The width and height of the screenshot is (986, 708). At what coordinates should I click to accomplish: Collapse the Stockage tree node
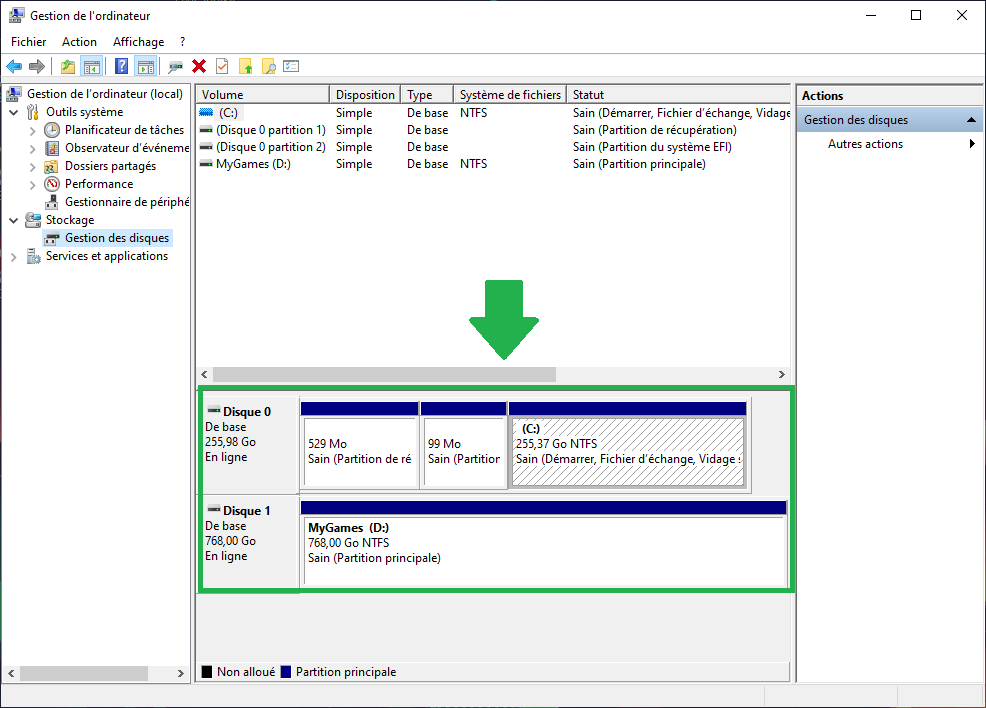pyautogui.click(x=14, y=221)
